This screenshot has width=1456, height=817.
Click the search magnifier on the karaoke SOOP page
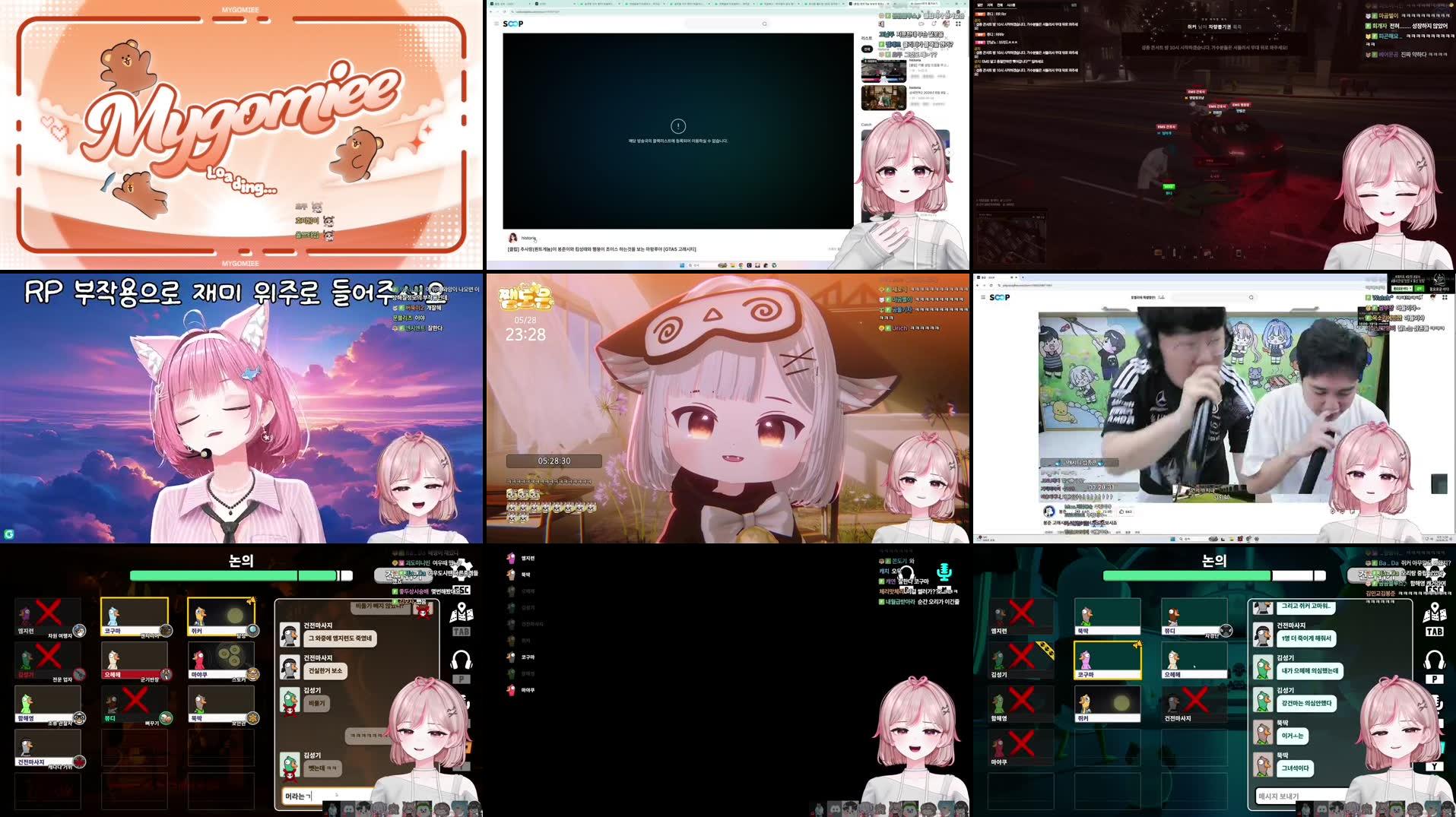[1251, 297]
